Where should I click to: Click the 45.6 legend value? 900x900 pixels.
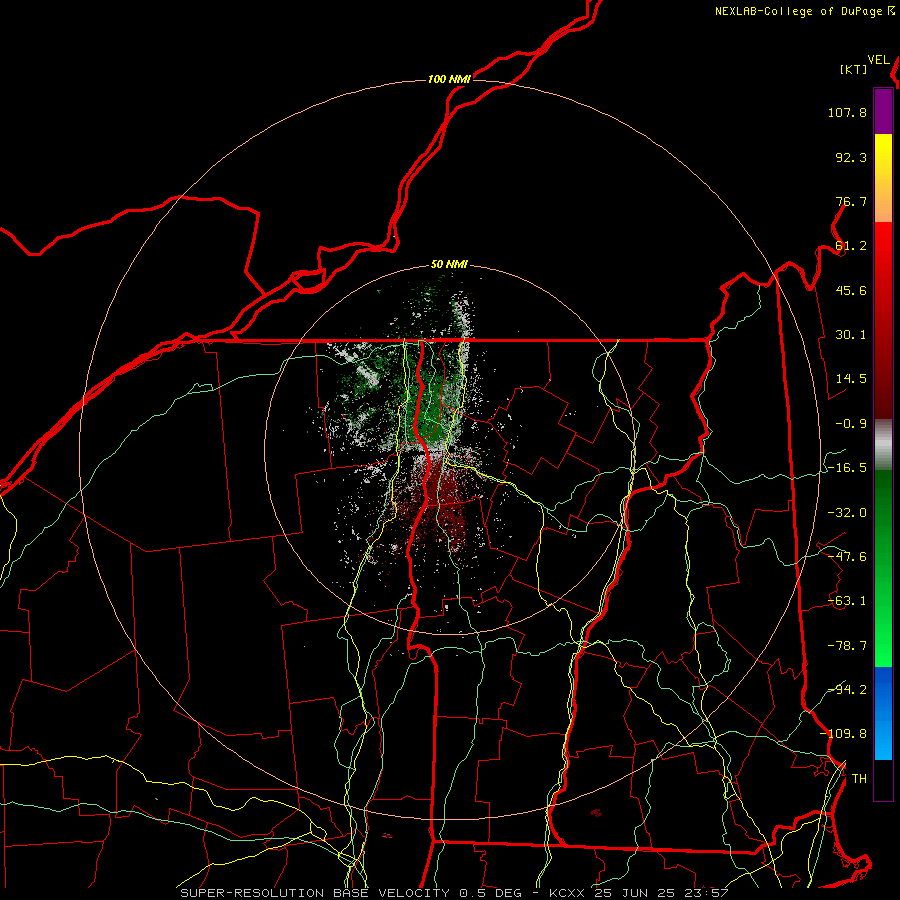click(x=851, y=290)
